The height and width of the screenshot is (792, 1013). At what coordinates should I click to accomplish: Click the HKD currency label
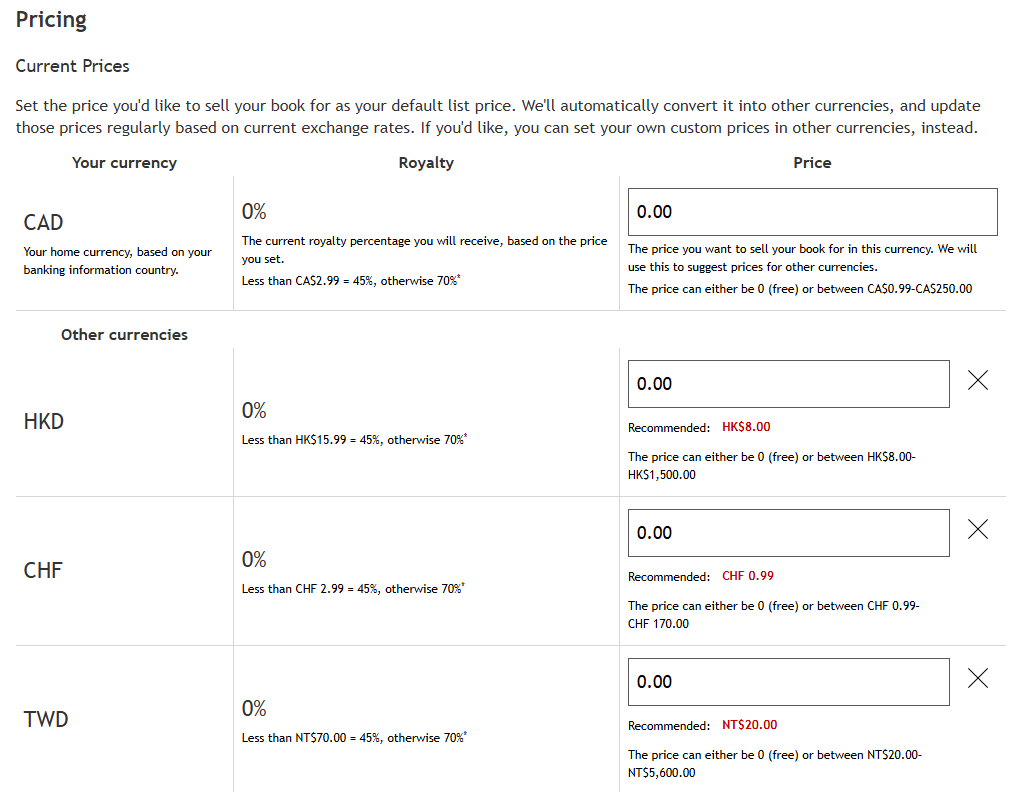point(44,421)
